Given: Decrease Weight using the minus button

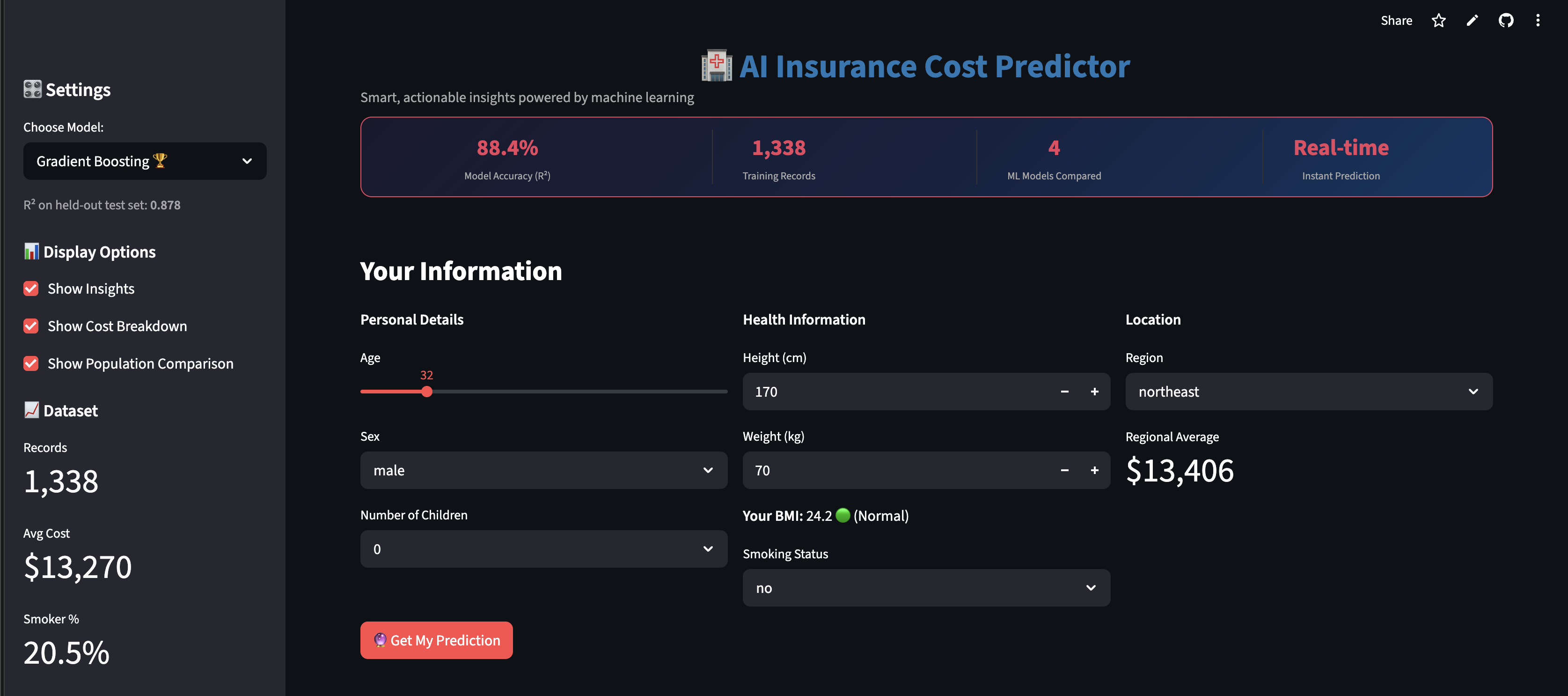Looking at the screenshot, I should click(1065, 470).
